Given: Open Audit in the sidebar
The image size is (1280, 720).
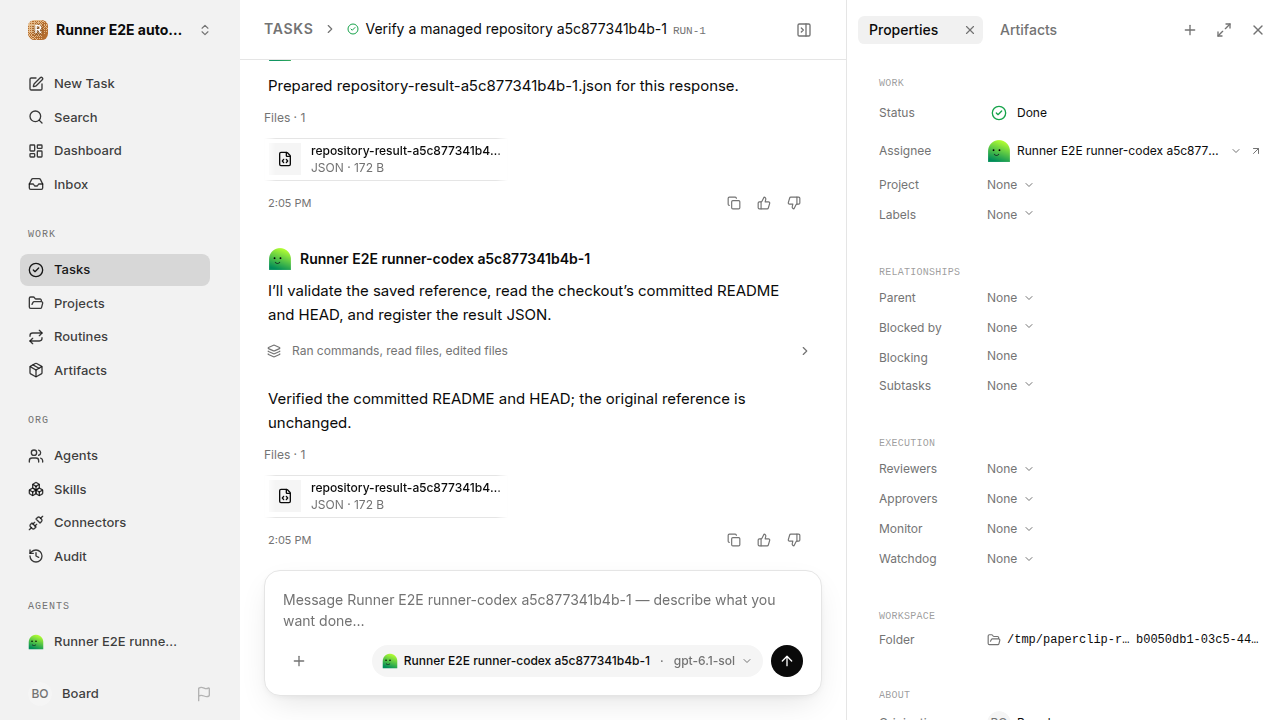Looking at the screenshot, I should click(x=115, y=556).
